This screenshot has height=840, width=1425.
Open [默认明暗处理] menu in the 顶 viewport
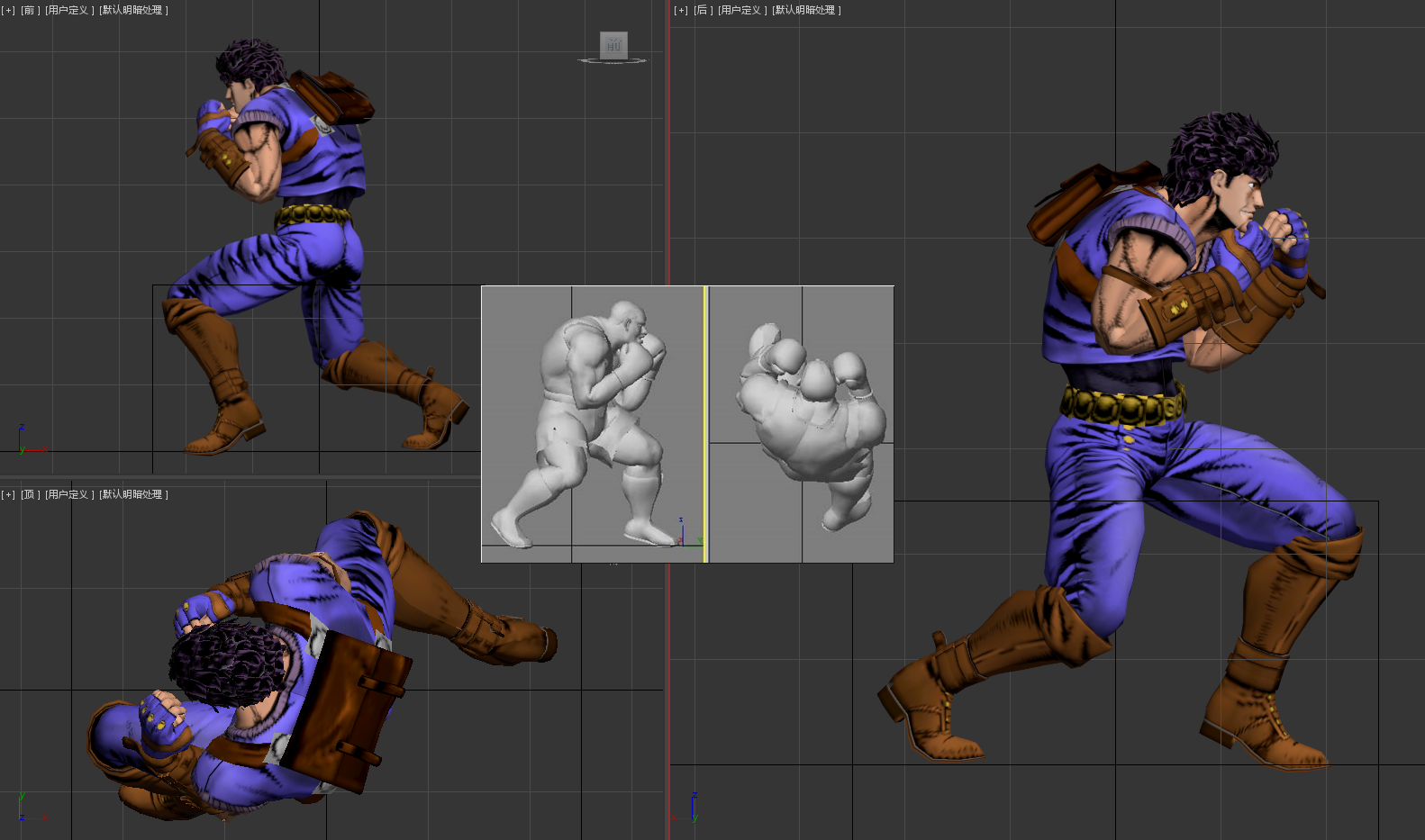click(x=133, y=494)
